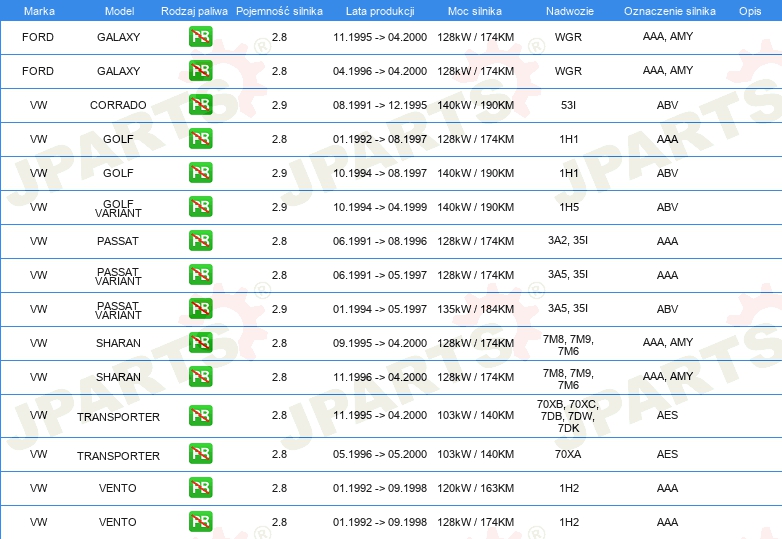Click petrol fuel icon in Galaxy 04.1996 row
This screenshot has width=782, height=539.
pos(200,71)
